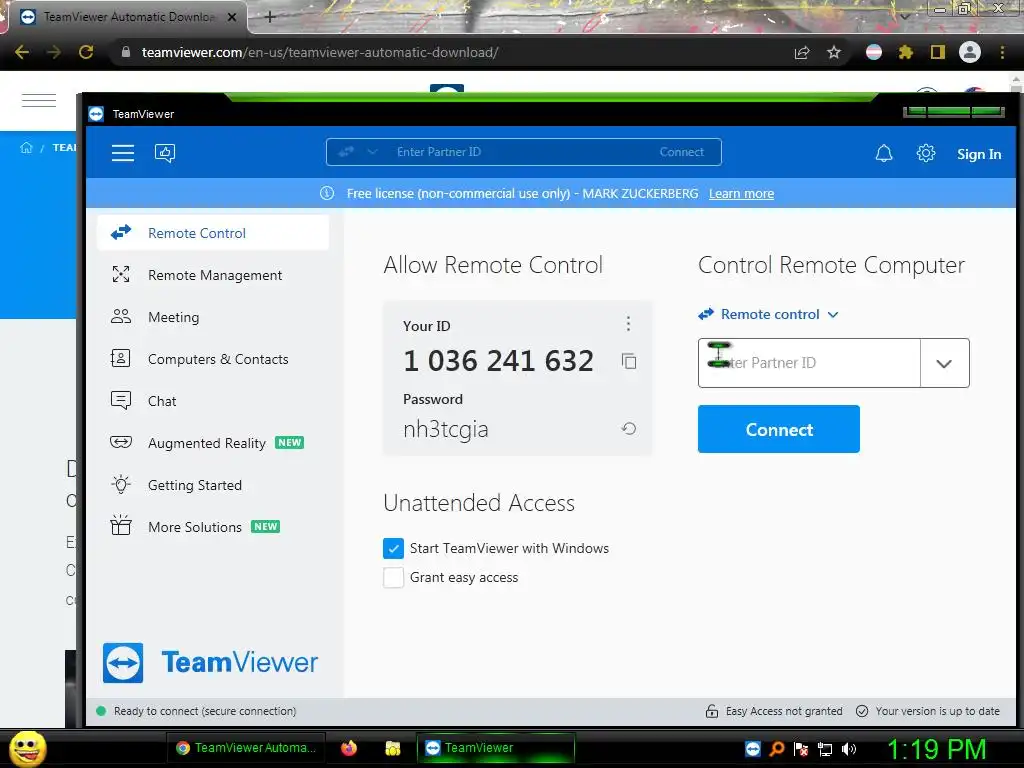
Task: Click Your version is up to date
Action: [937, 711]
